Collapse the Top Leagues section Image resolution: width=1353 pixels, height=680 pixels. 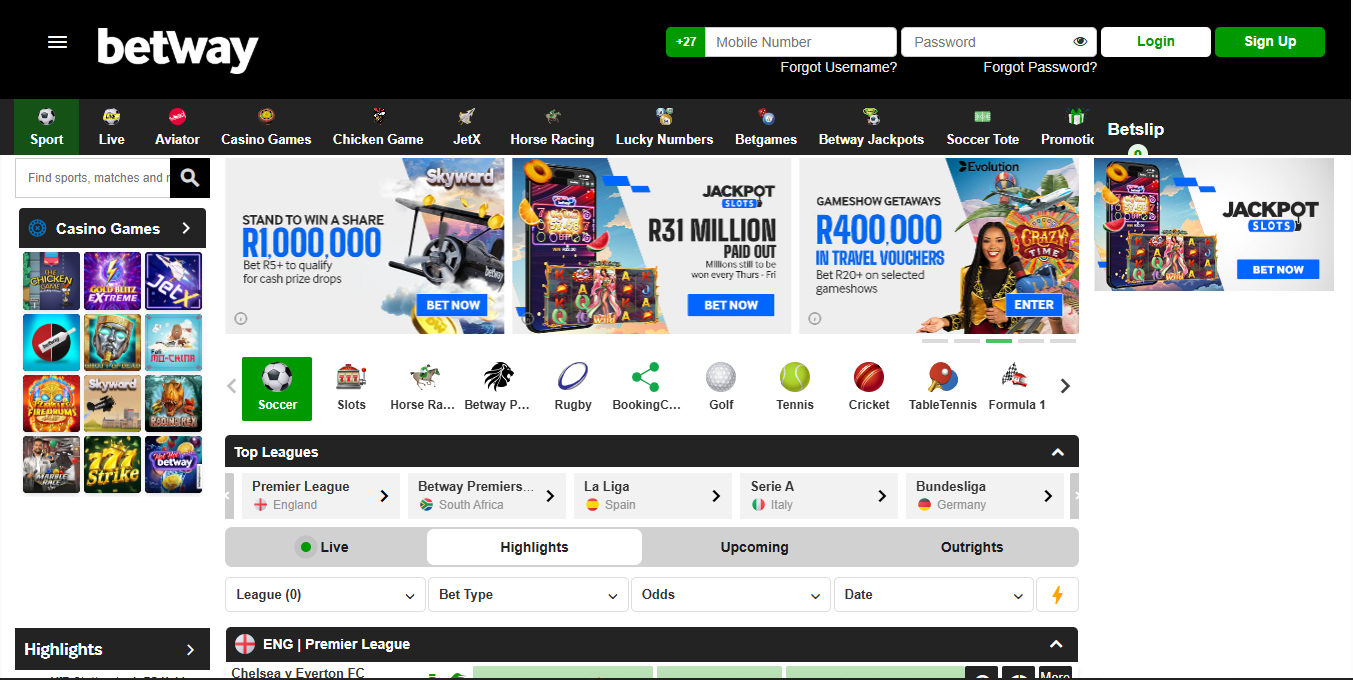[1057, 452]
